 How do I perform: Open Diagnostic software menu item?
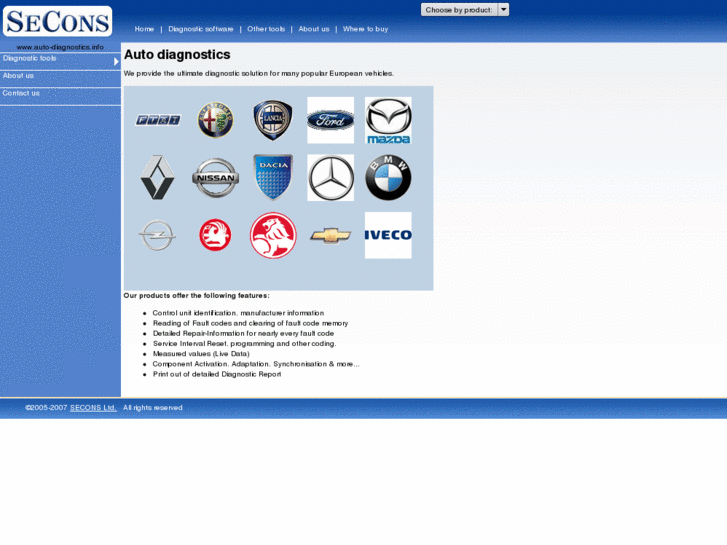click(x=201, y=29)
